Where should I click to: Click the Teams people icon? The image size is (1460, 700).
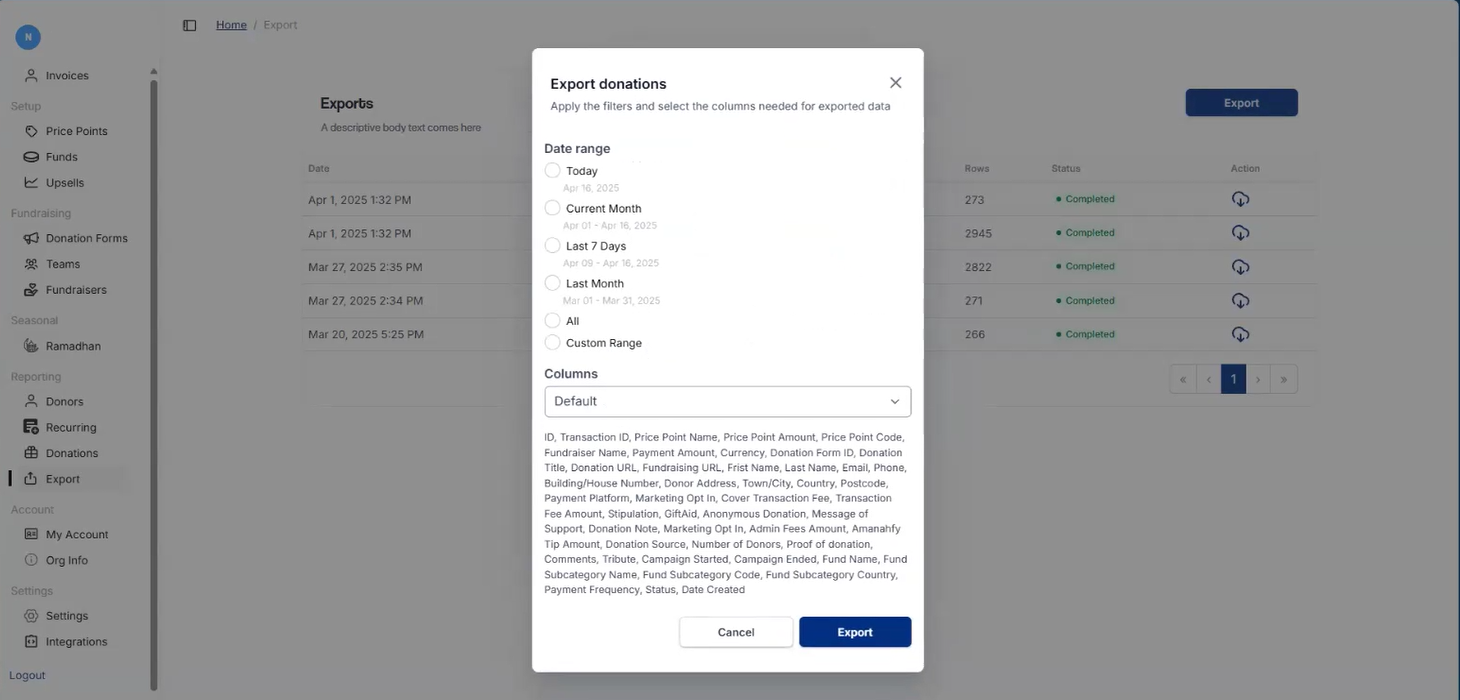(31, 264)
